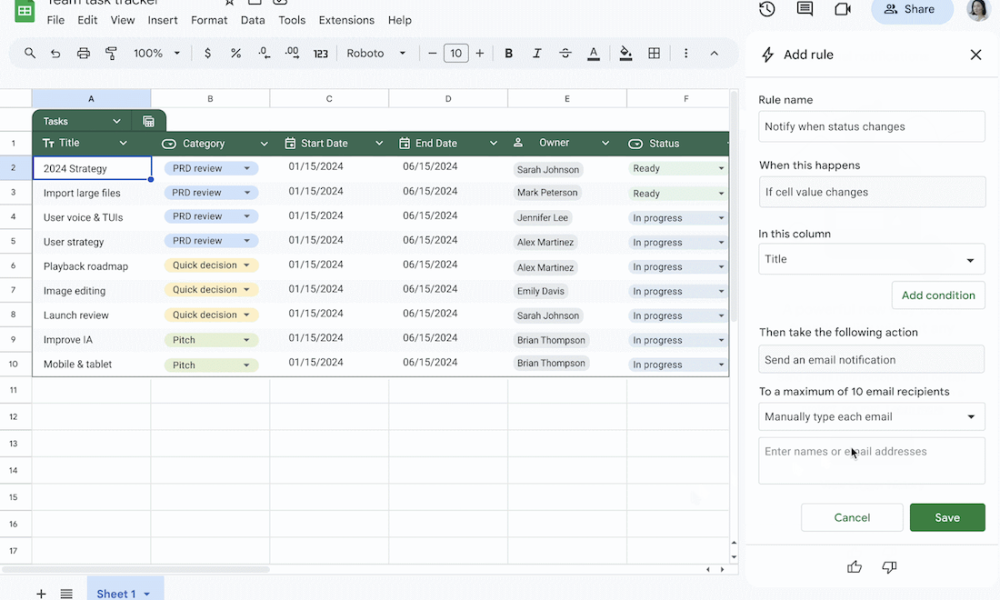Click the Save button
This screenshot has height=600, width=1000.
coord(947,518)
